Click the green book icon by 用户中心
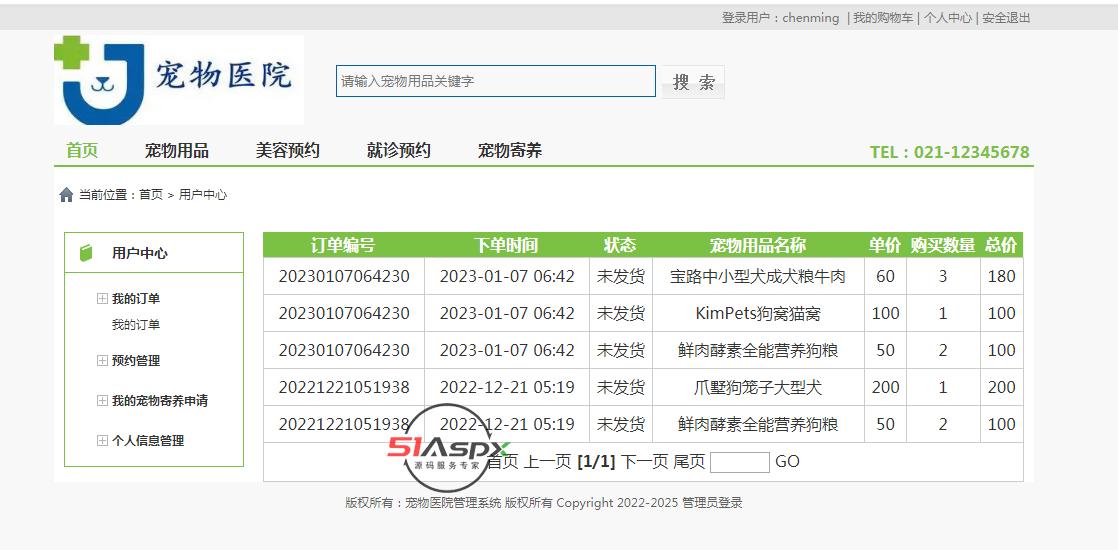 pyautogui.click(x=86, y=253)
